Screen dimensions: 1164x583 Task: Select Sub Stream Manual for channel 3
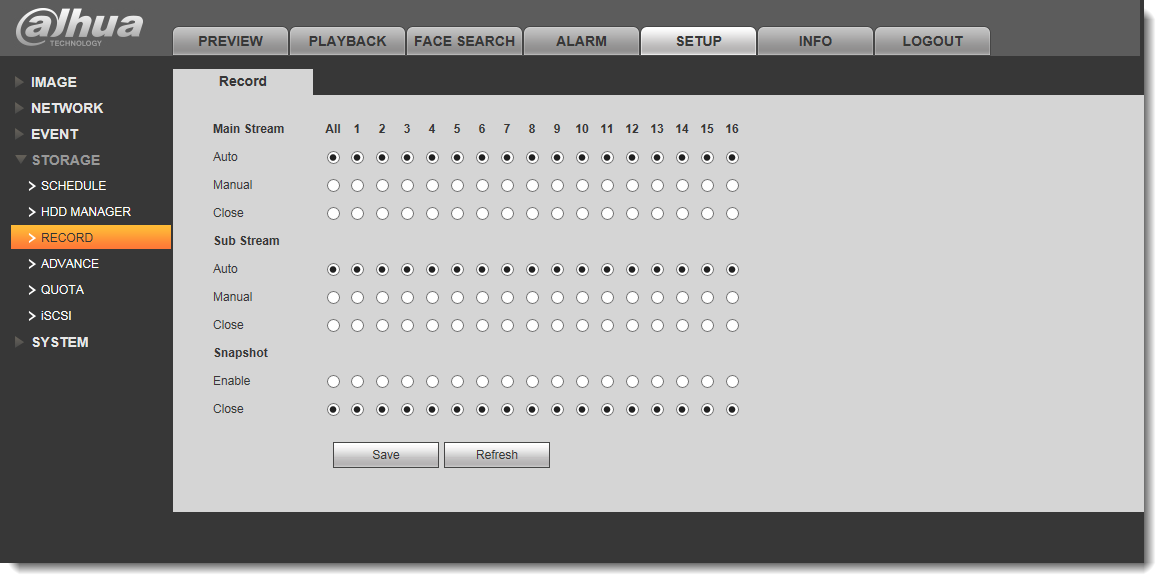(x=408, y=298)
